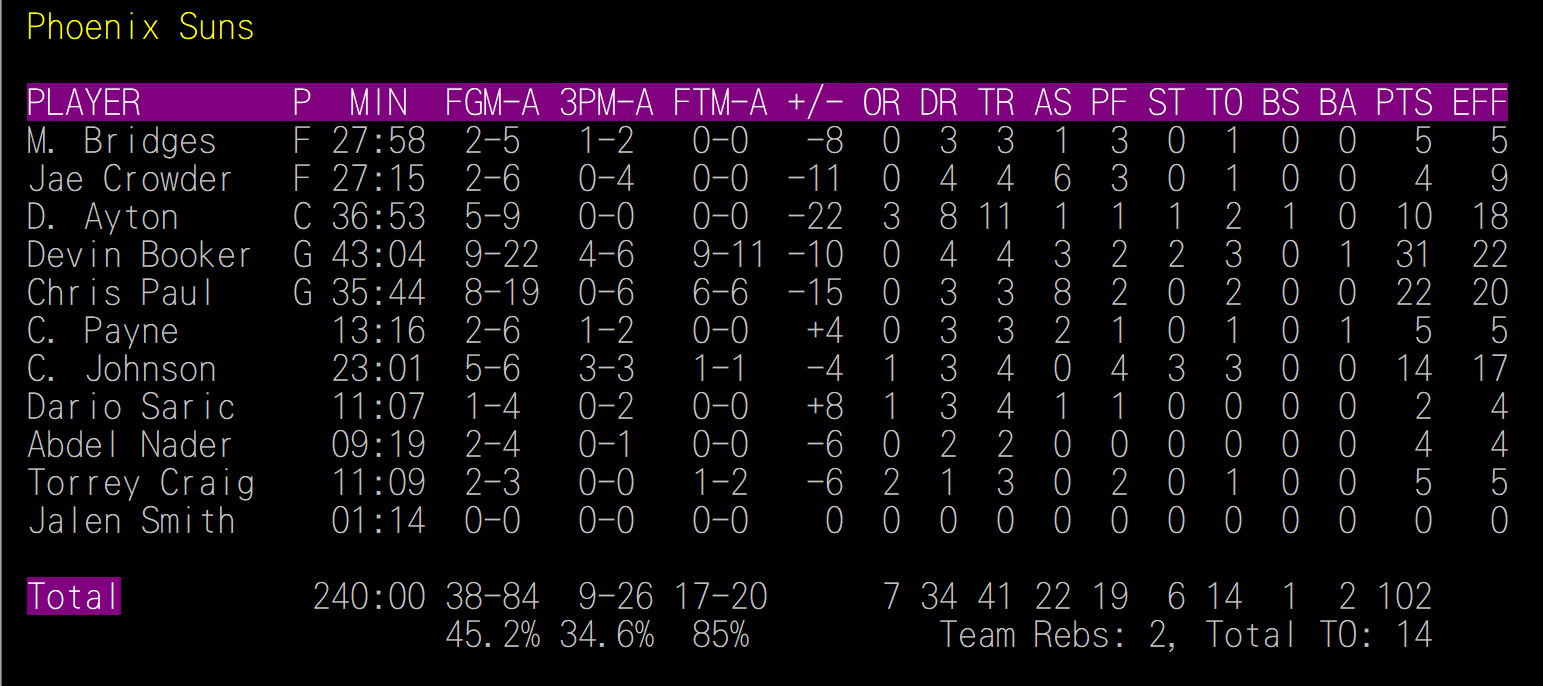Viewport: 1543px width, 686px height.
Task: Select the PLAYER column header
Action: pos(84,102)
